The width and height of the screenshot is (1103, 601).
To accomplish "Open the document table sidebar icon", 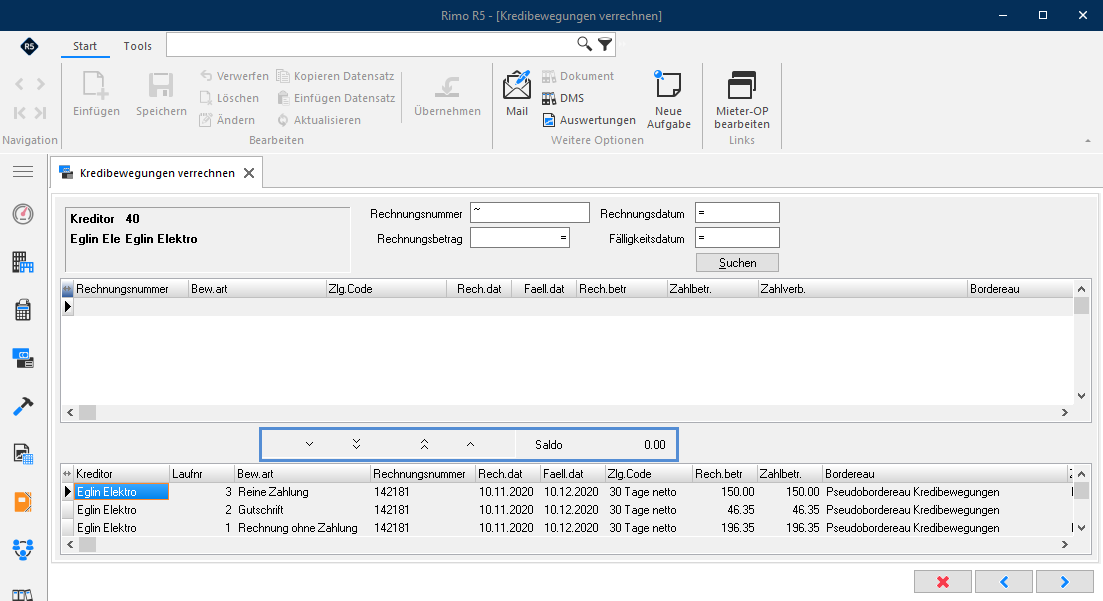I will [x=23, y=454].
